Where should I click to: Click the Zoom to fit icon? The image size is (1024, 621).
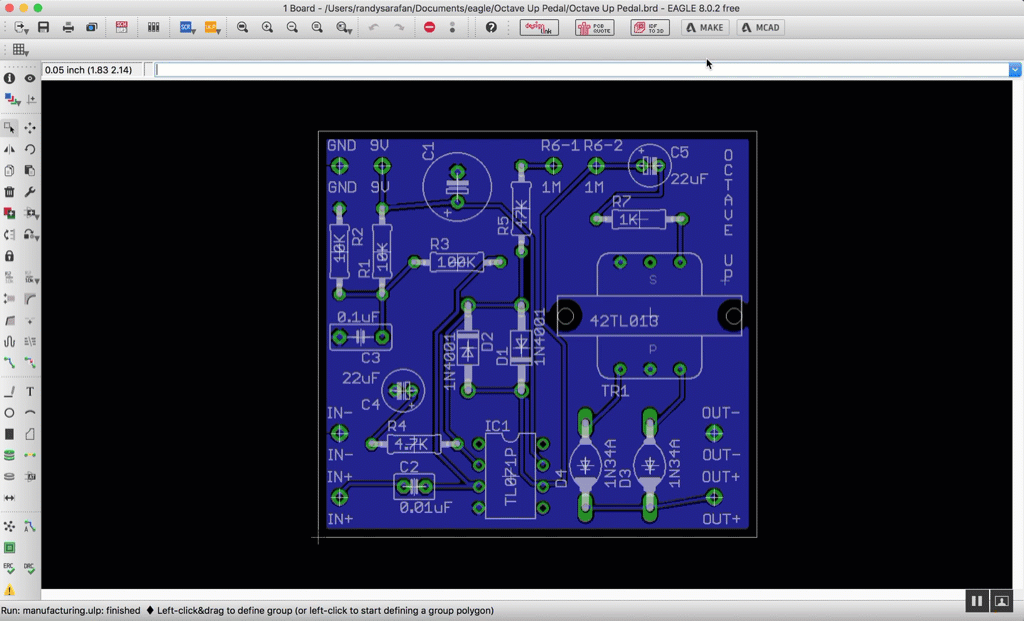click(x=242, y=27)
